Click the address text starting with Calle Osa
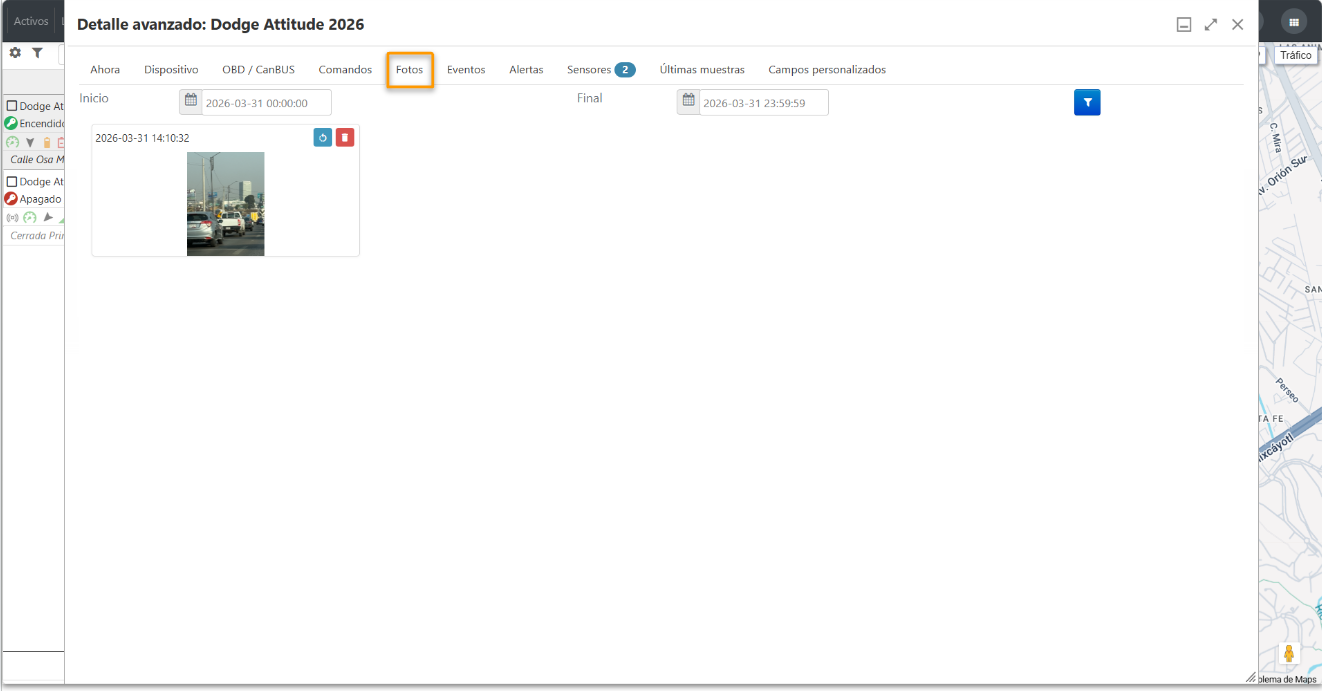The width and height of the screenshot is (1322, 691). click(37, 160)
